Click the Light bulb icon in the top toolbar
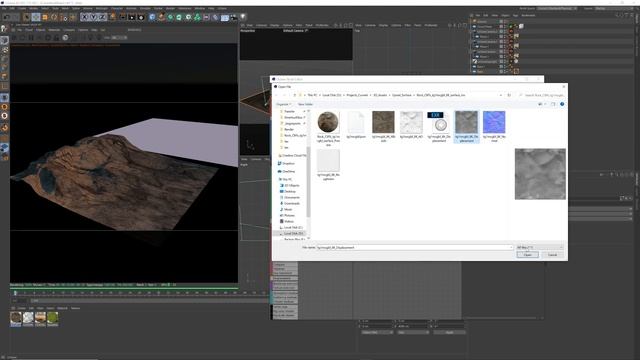The width and height of the screenshot is (640, 360). (x=243, y=17)
